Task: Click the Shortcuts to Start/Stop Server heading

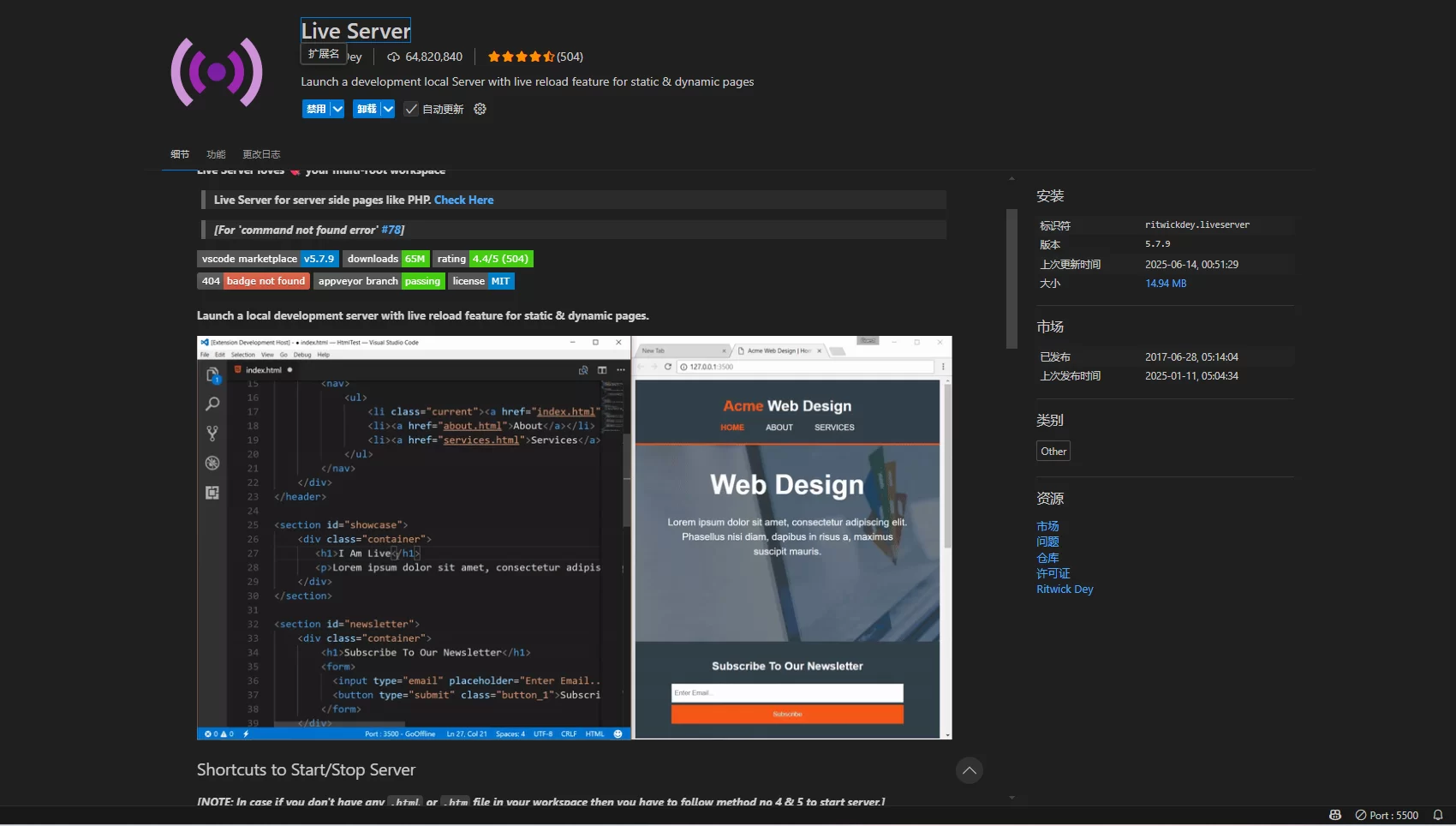Action: tap(306, 769)
